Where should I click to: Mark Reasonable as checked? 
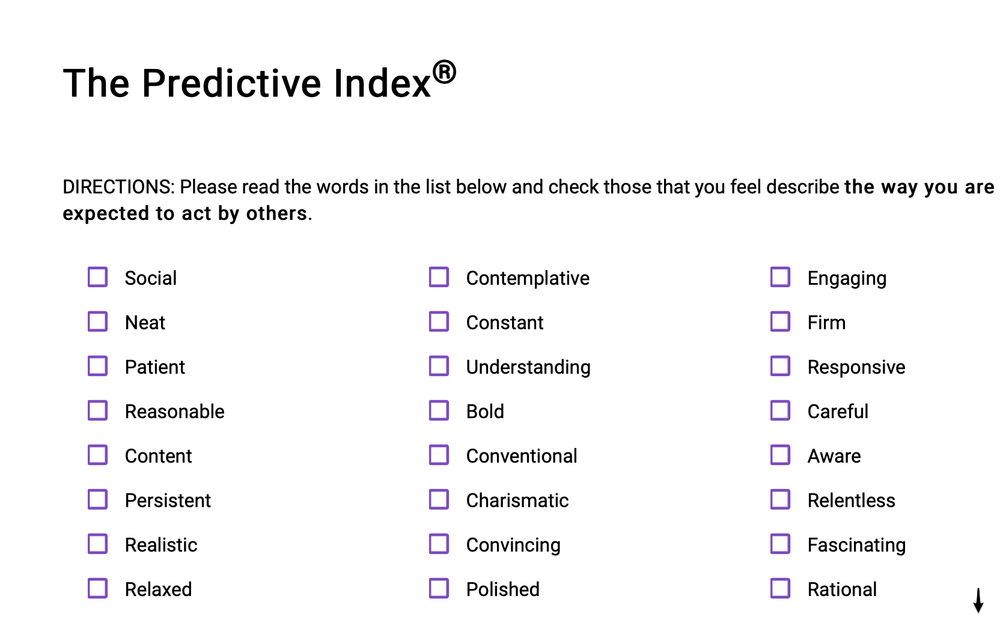(x=97, y=411)
